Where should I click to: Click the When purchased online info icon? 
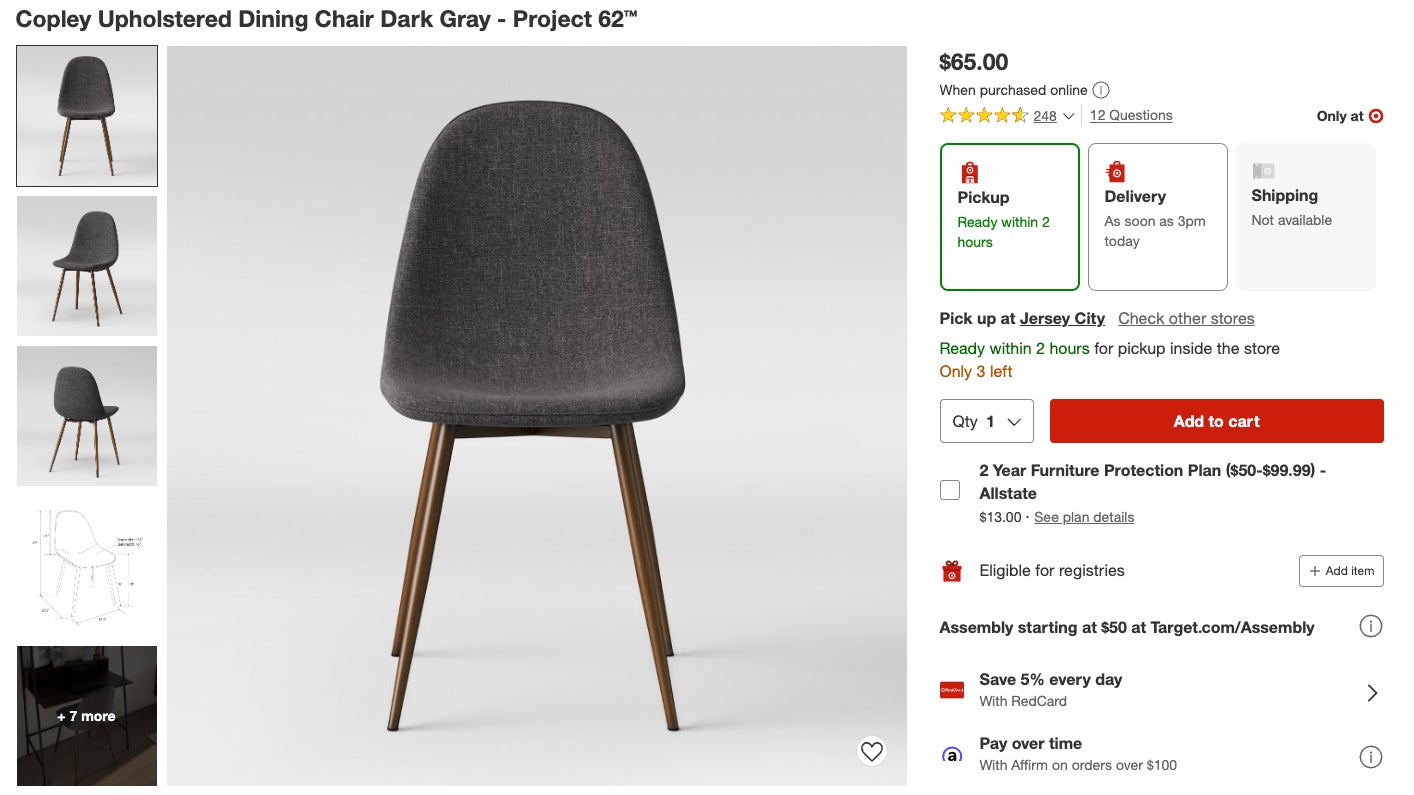[x=1101, y=90]
